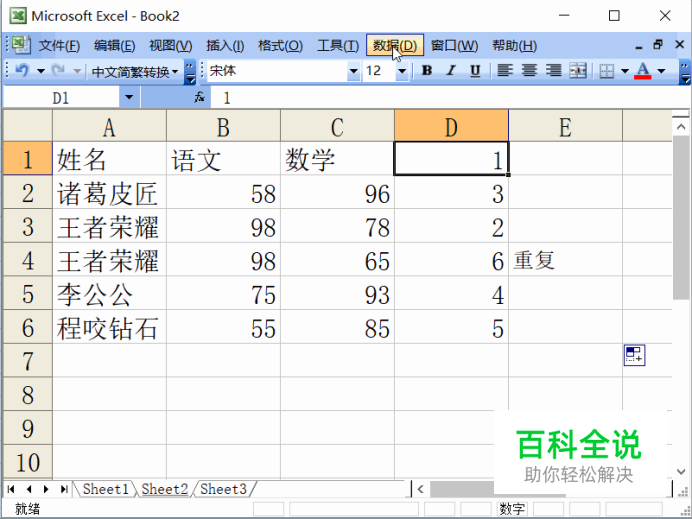Open the 视图(V) menu

tap(170, 45)
